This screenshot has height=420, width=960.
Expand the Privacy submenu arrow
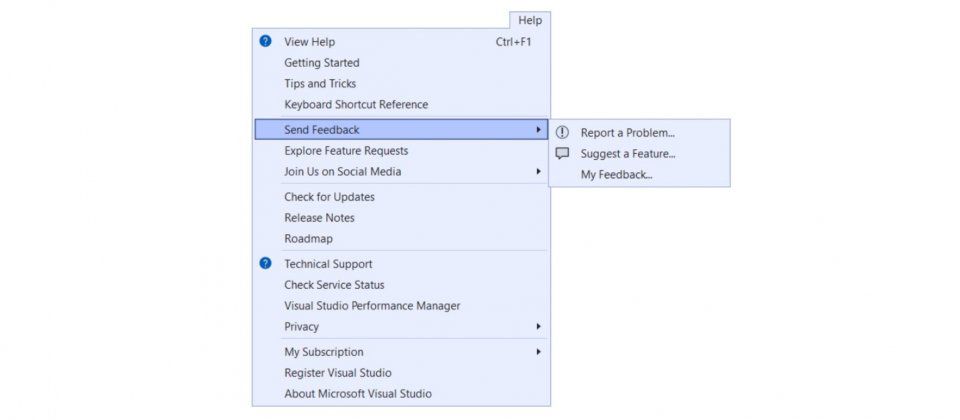538,326
